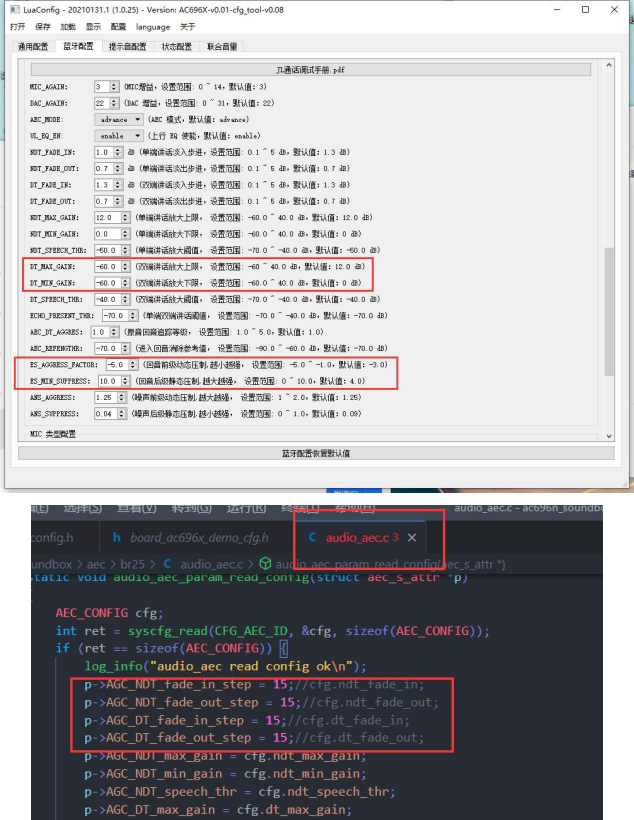This screenshot has width=634, height=820.
Task: Click the h file icon on board_ac696x_demo_cfg.h tab
Action: point(117,538)
